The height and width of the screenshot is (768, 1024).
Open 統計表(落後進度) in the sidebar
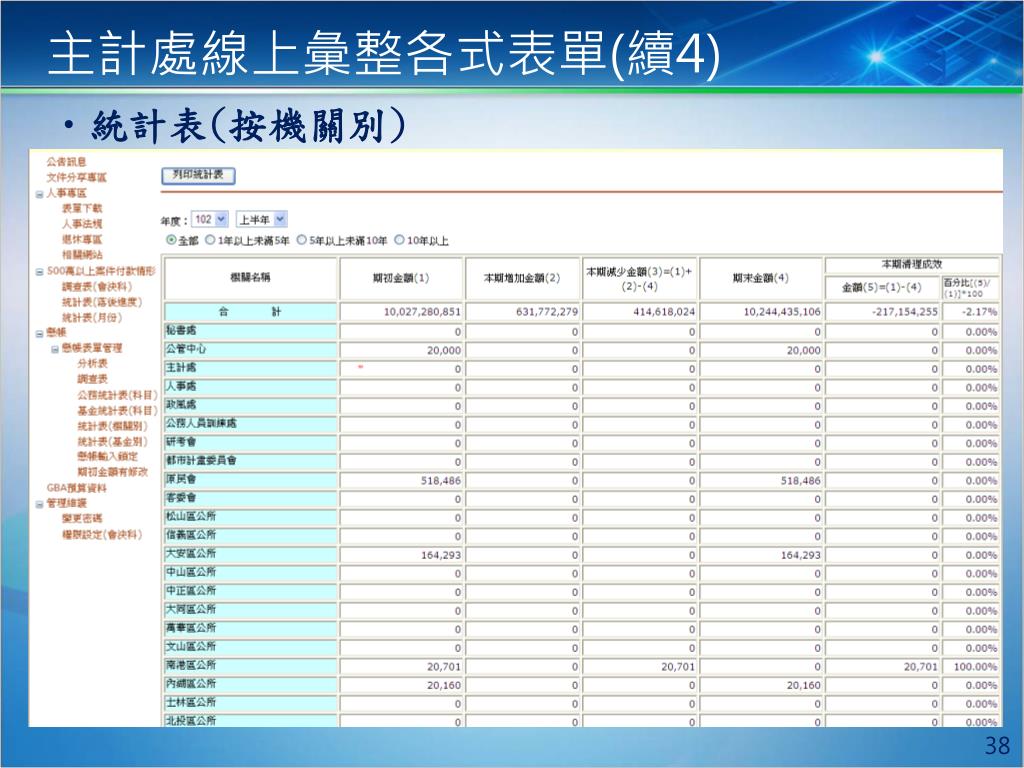(x=101, y=302)
